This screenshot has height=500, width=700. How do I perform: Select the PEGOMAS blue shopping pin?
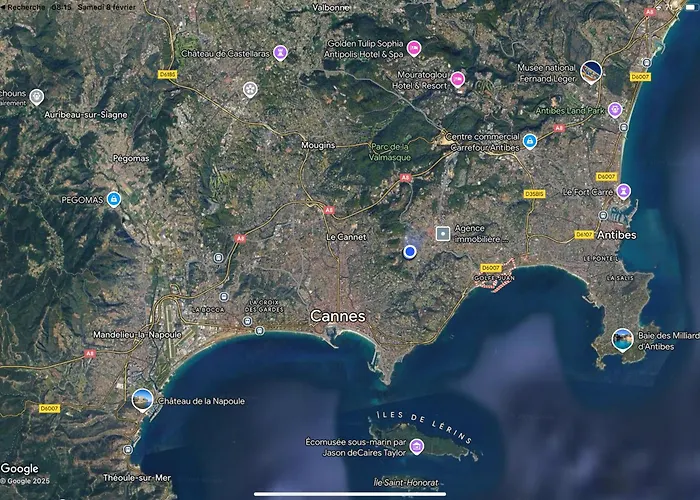pyautogui.click(x=114, y=199)
